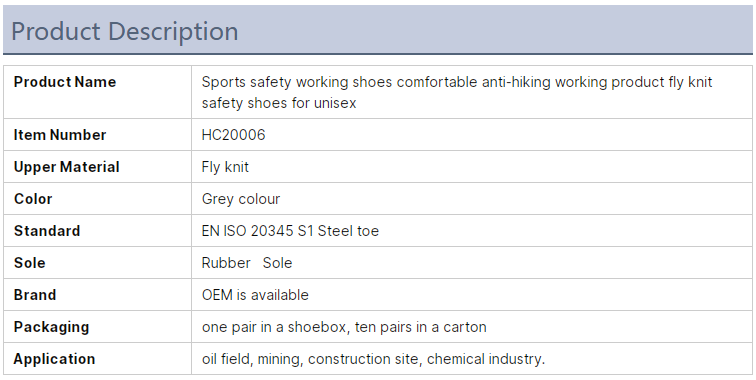Click the EN ISO 20345 S1 Steel toe text
Screen dimensions: 756x380
(290, 231)
